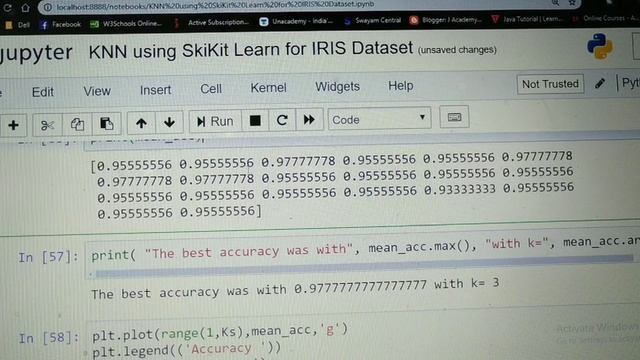
Task: Paste cells below icon
Action: [x=106, y=123]
